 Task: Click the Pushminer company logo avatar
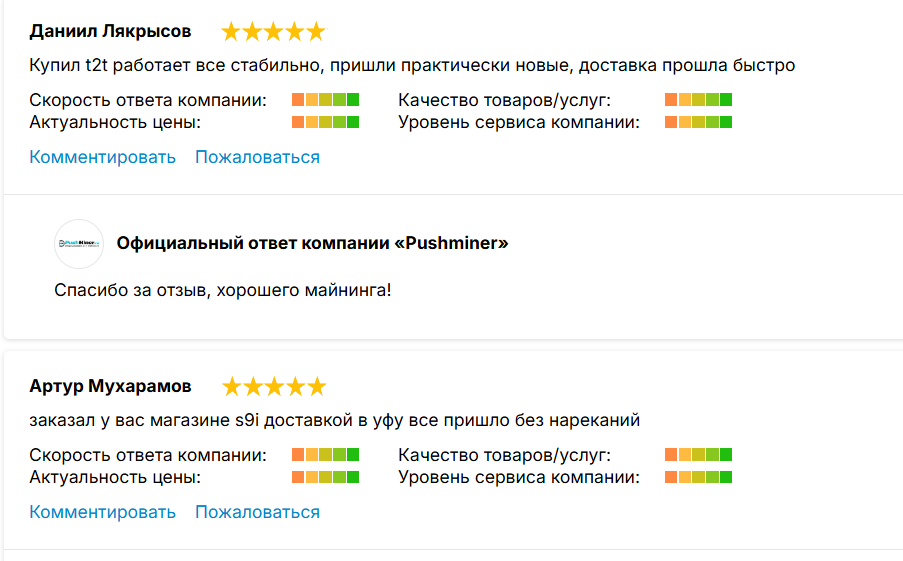[x=79, y=244]
